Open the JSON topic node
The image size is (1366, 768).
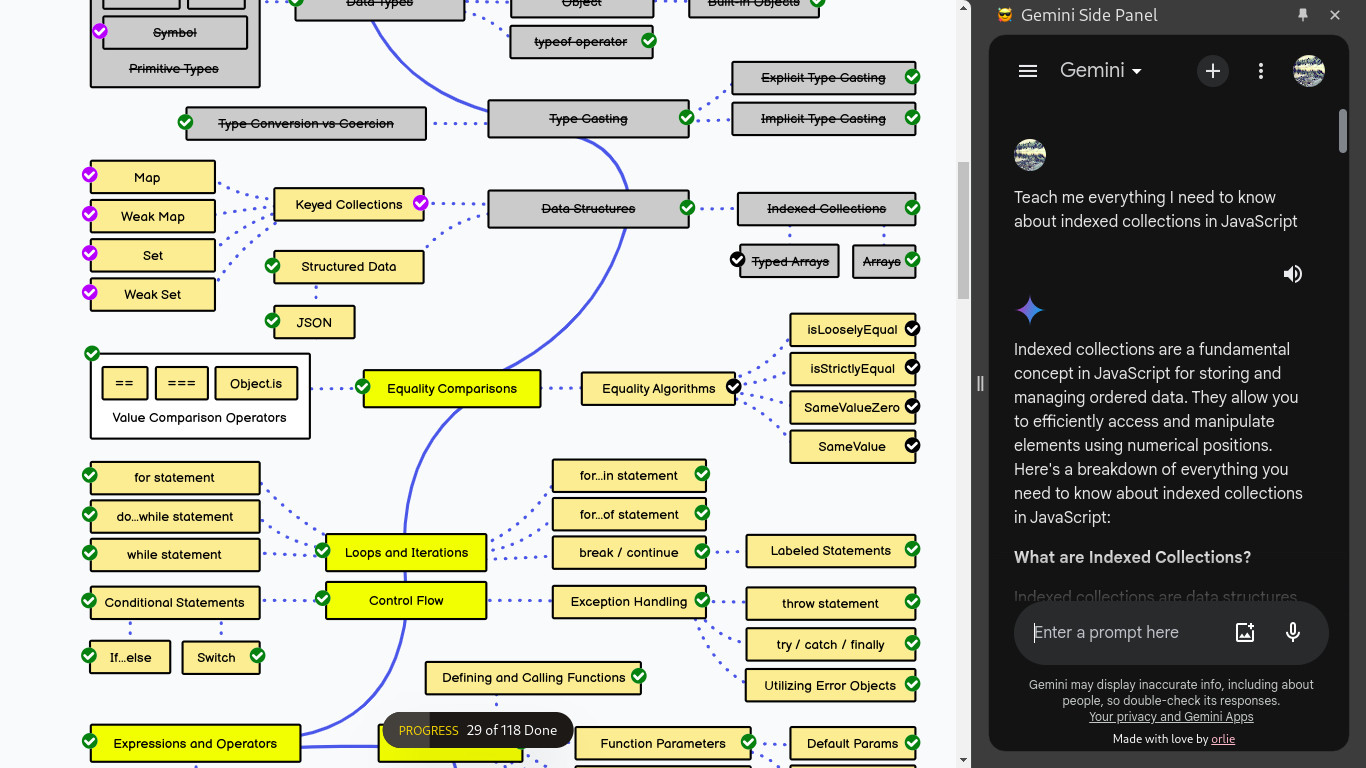[x=314, y=323]
